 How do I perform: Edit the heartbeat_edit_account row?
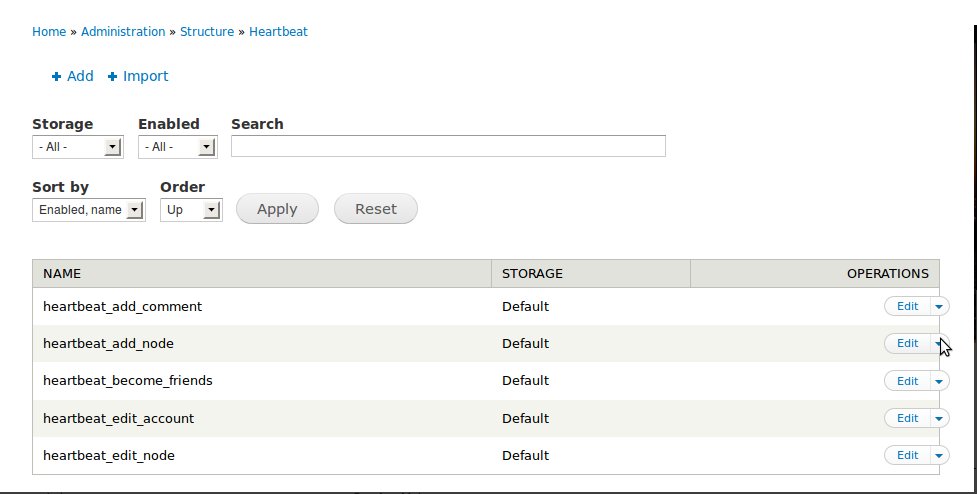[907, 418]
